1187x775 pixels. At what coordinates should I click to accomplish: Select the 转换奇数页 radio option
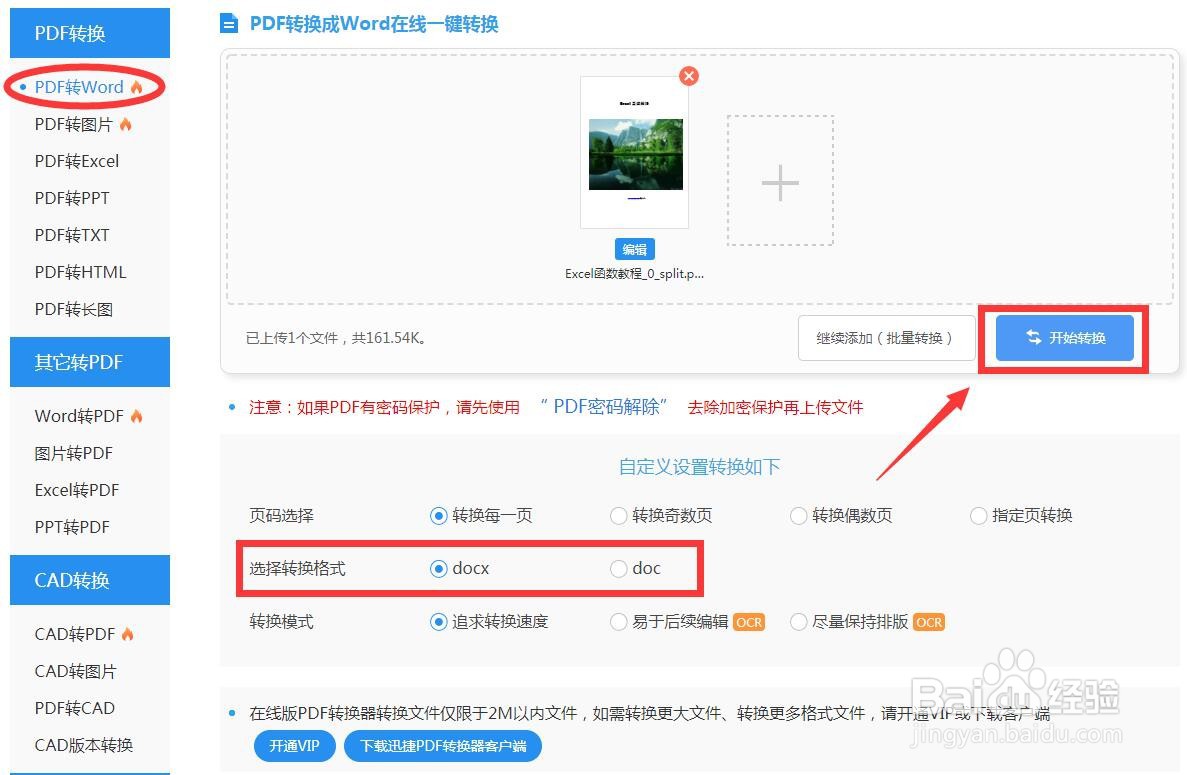[x=619, y=516]
